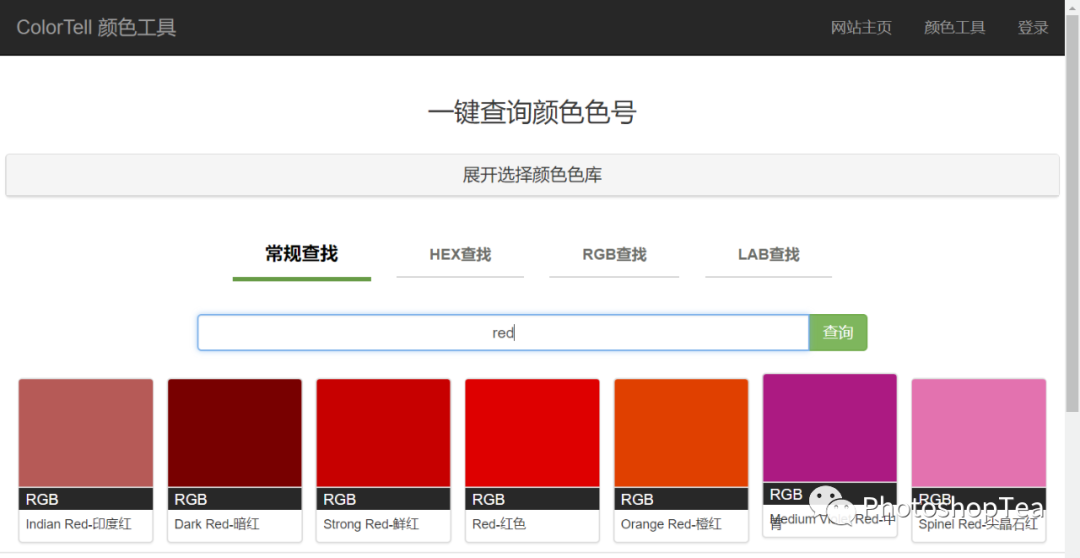Viewport: 1080px width, 558px height.
Task: Open the 网站主页 nav link
Action: click(861, 28)
